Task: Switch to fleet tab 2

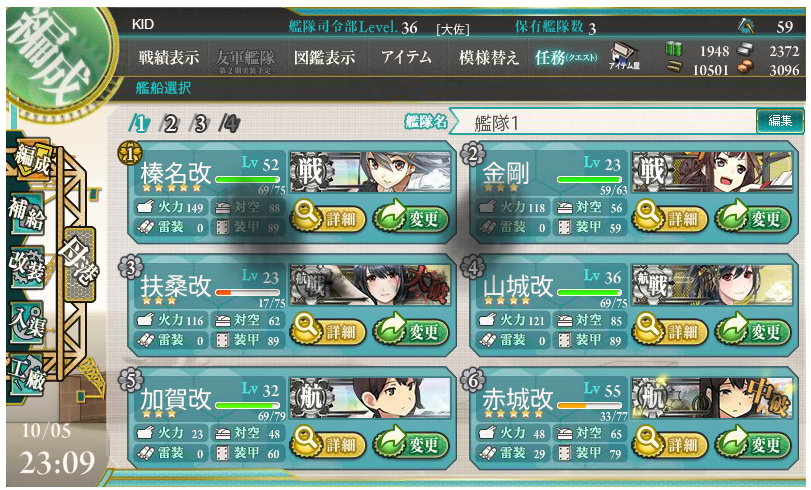Action: point(170,124)
